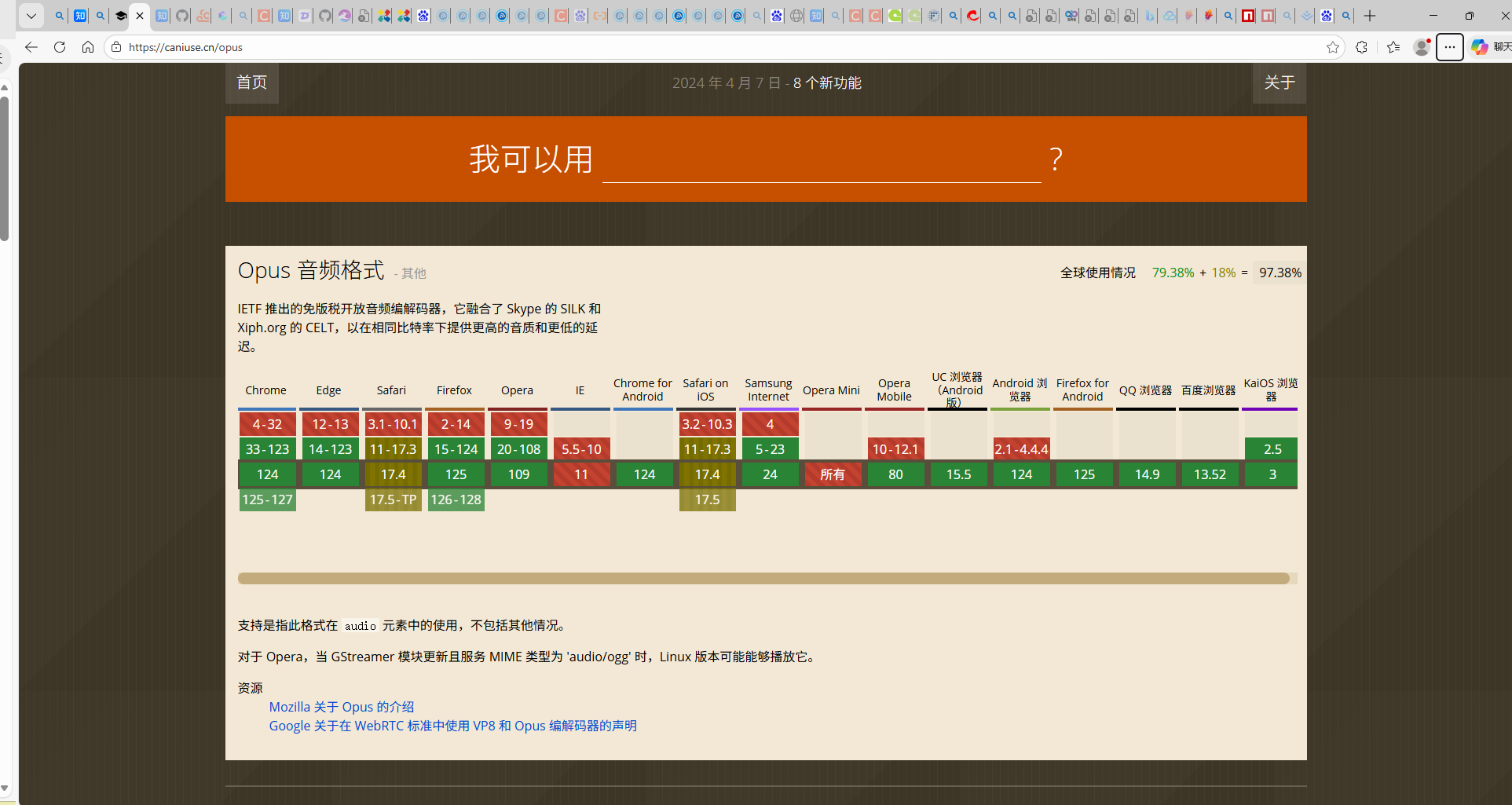Image resolution: width=1512 pixels, height=805 pixels.
Task: Select the Firefox column header
Action: (x=455, y=390)
